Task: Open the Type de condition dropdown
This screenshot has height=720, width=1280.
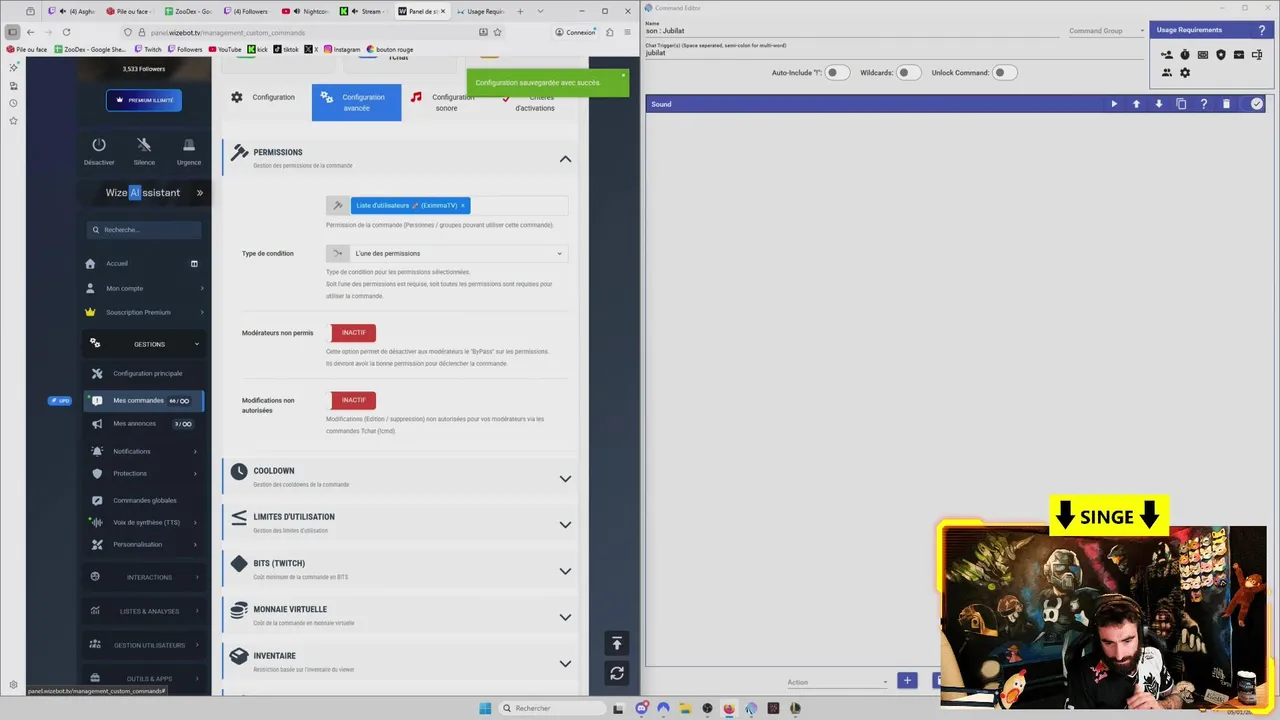Action: point(458,253)
